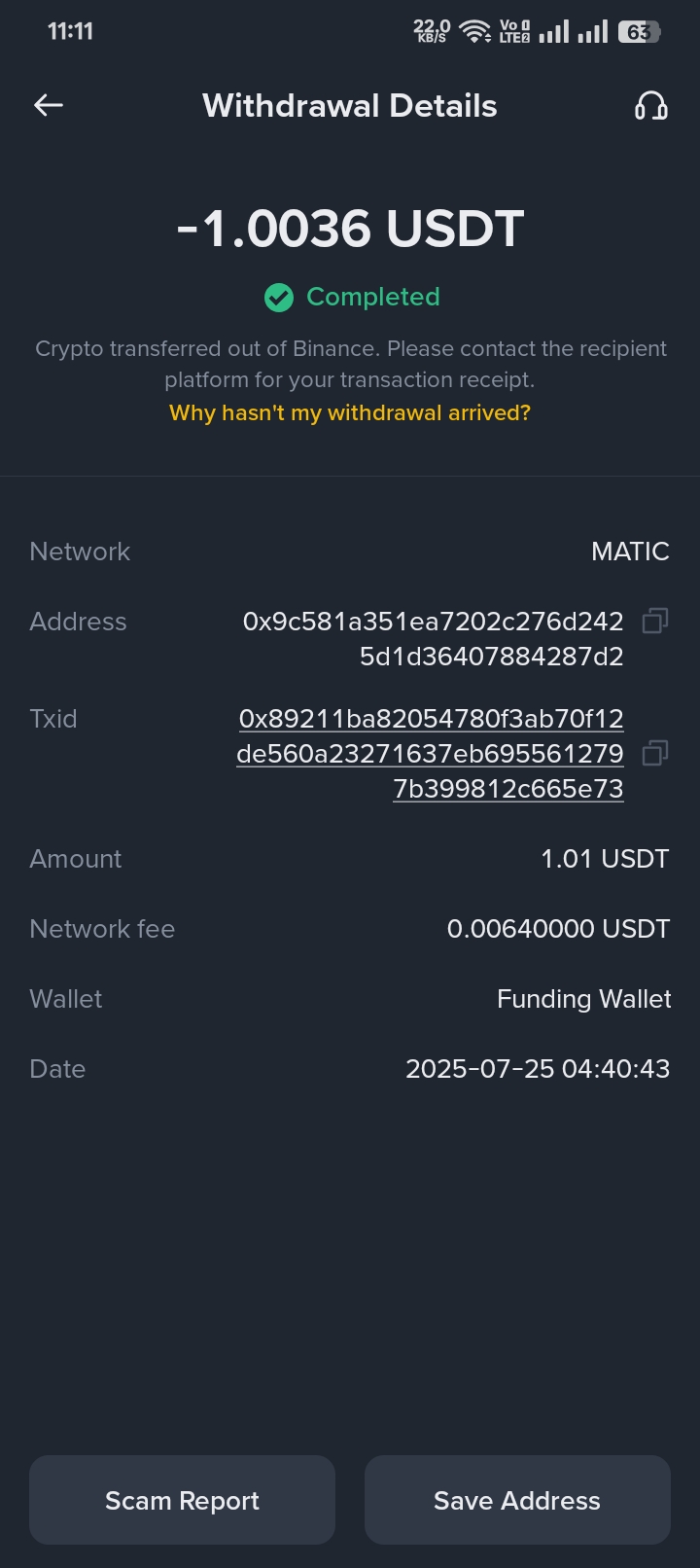
Task: Tap the Funding Wallet value
Action: tap(583, 999)
